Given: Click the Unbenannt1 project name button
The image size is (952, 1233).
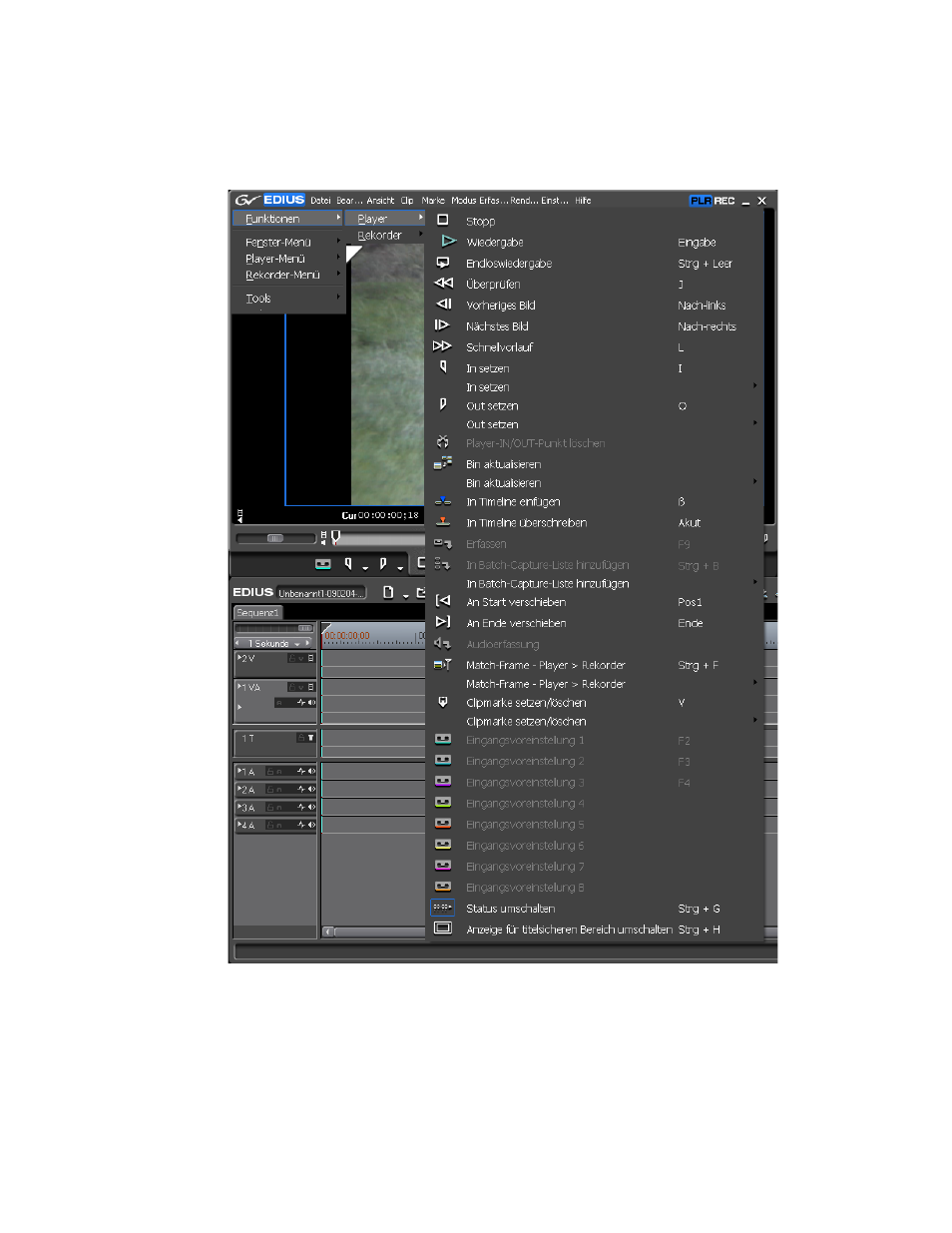Looking at the screenshot, I should tap(321, 593).
